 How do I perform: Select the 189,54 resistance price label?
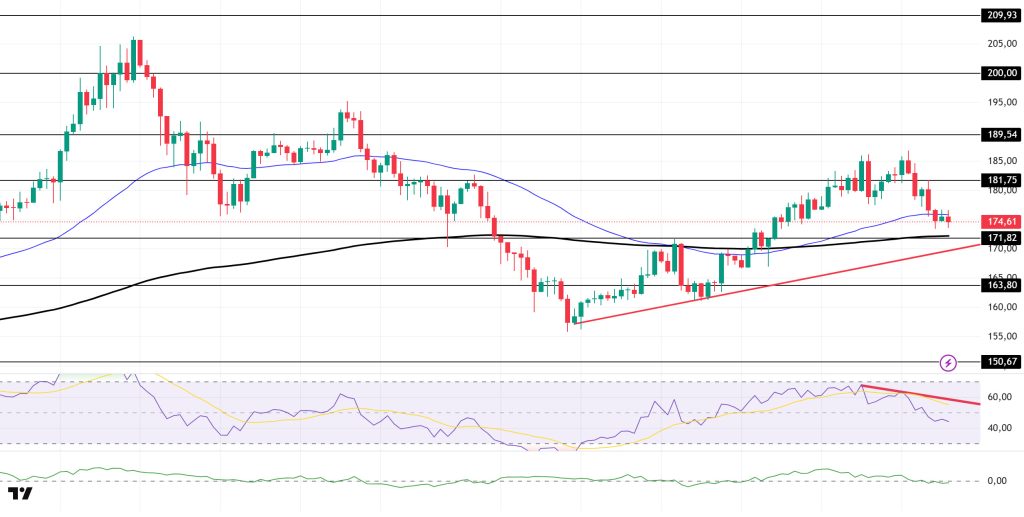pos(1000,134)
